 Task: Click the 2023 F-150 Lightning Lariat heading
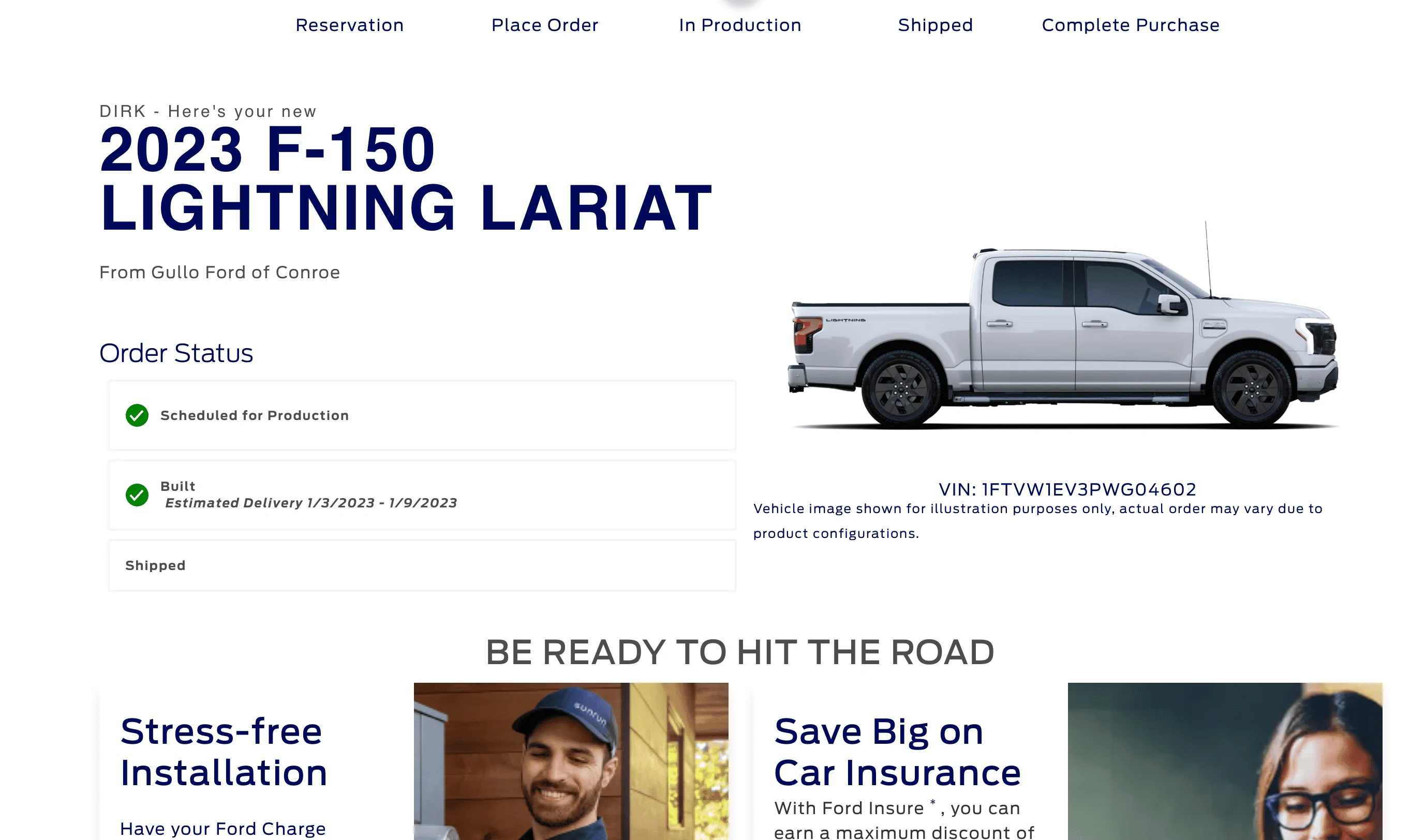[x=405, y=178]
